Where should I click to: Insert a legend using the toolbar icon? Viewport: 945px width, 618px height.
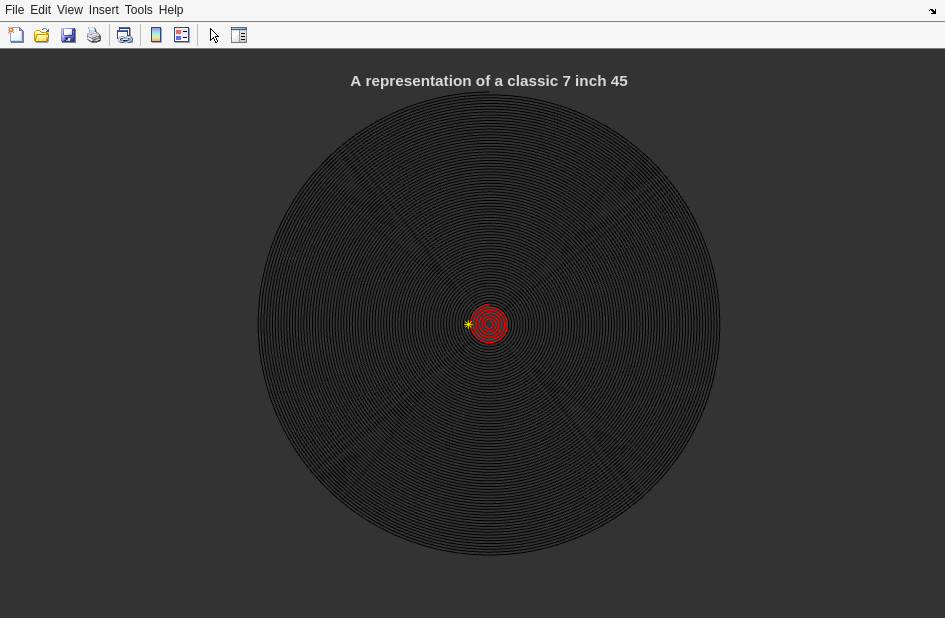[182, 35]
